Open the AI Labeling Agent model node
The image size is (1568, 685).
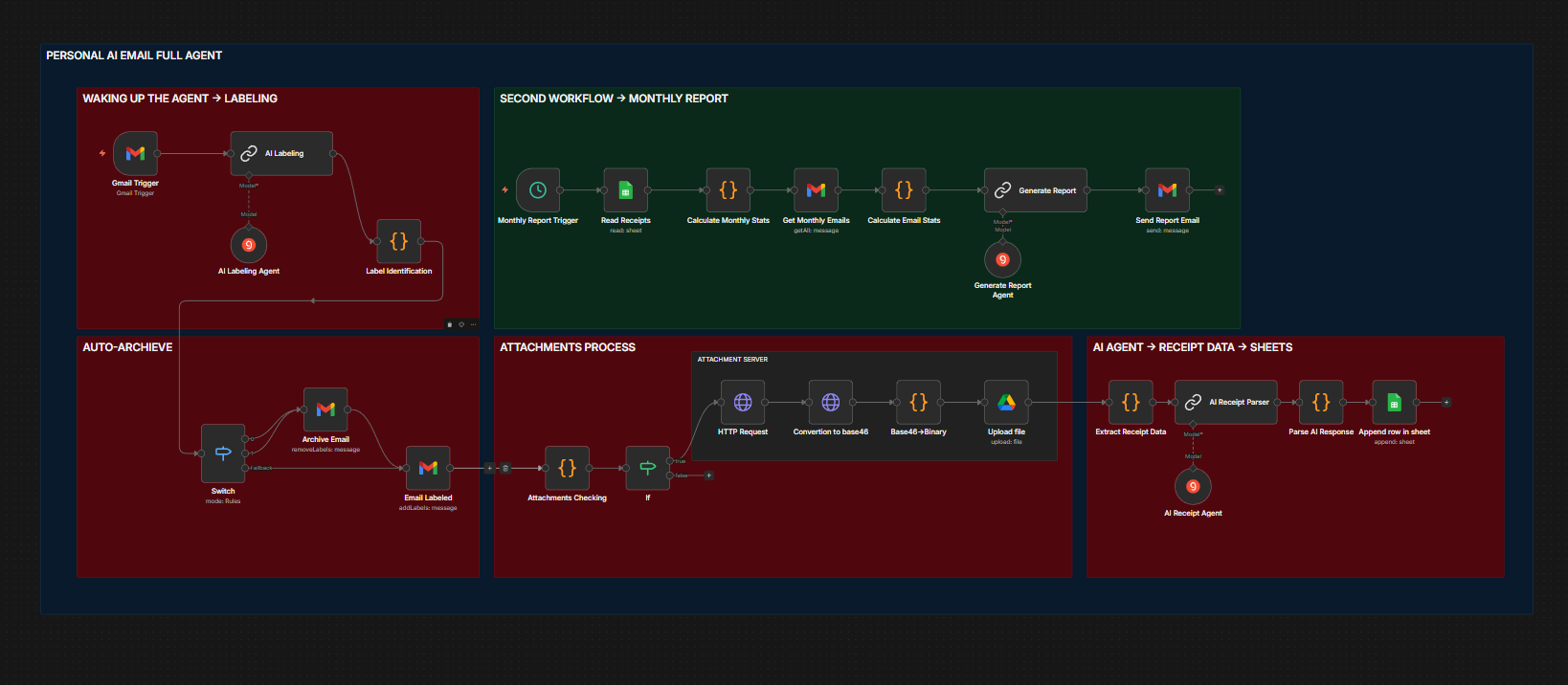coord(249,245)
